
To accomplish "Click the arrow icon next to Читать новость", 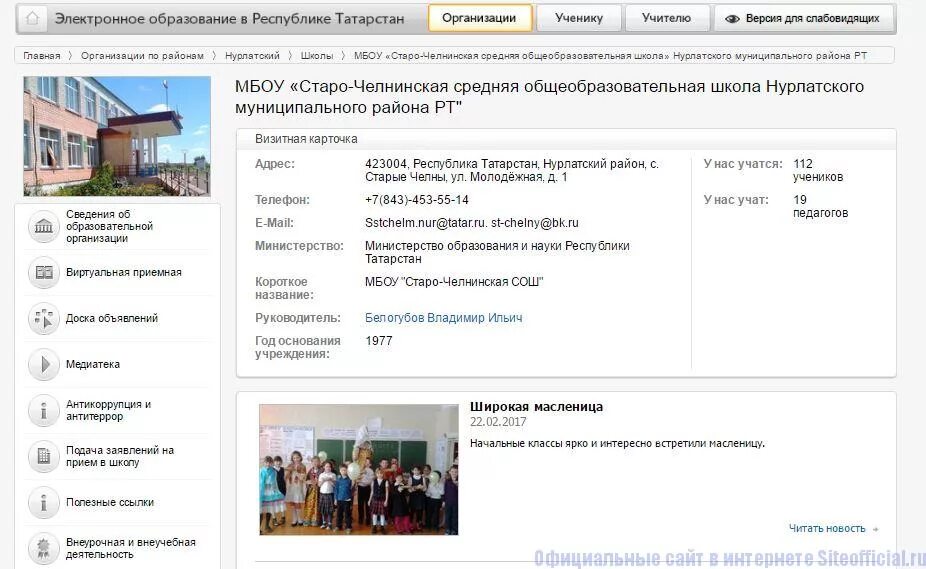I will [x=875, y=529].
